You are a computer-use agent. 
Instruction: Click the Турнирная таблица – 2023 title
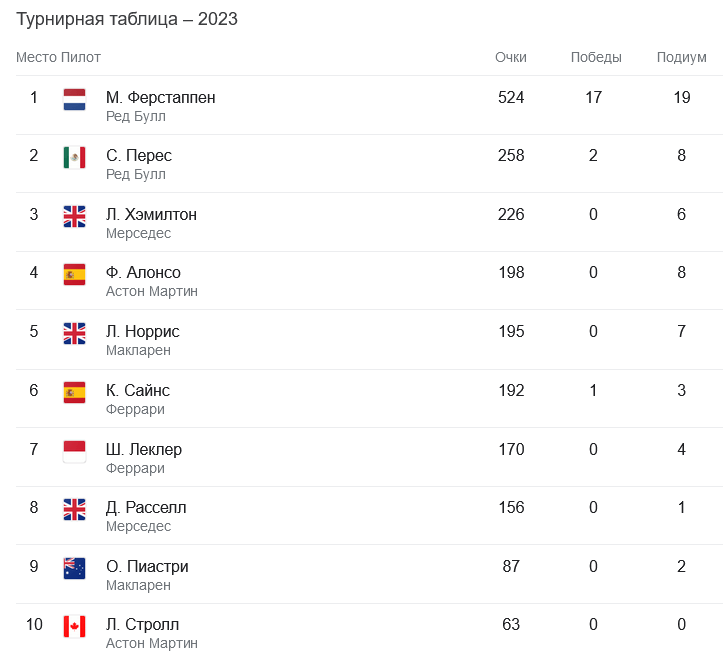click(127, 19)
